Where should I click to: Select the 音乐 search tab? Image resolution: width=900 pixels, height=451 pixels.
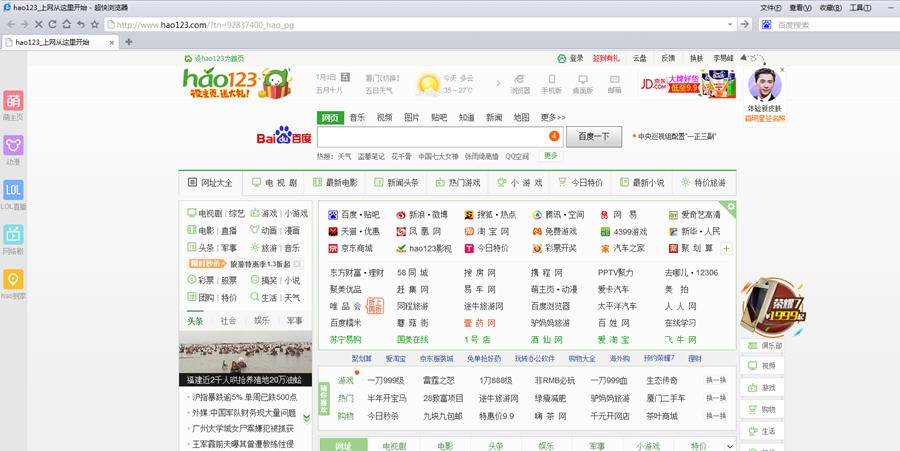point(357,118)
